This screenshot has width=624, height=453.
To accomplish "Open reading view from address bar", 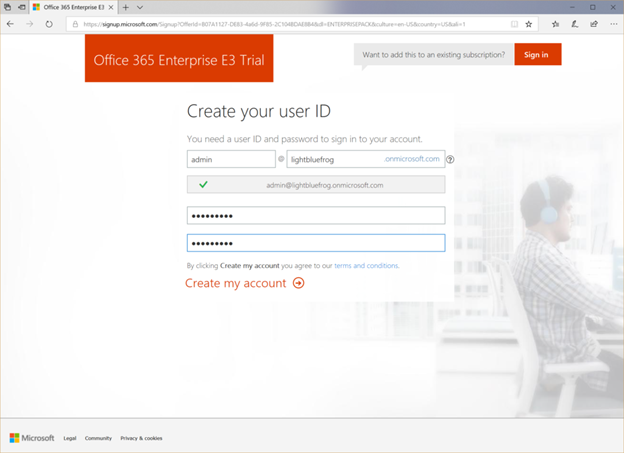I will click(514, 24).
